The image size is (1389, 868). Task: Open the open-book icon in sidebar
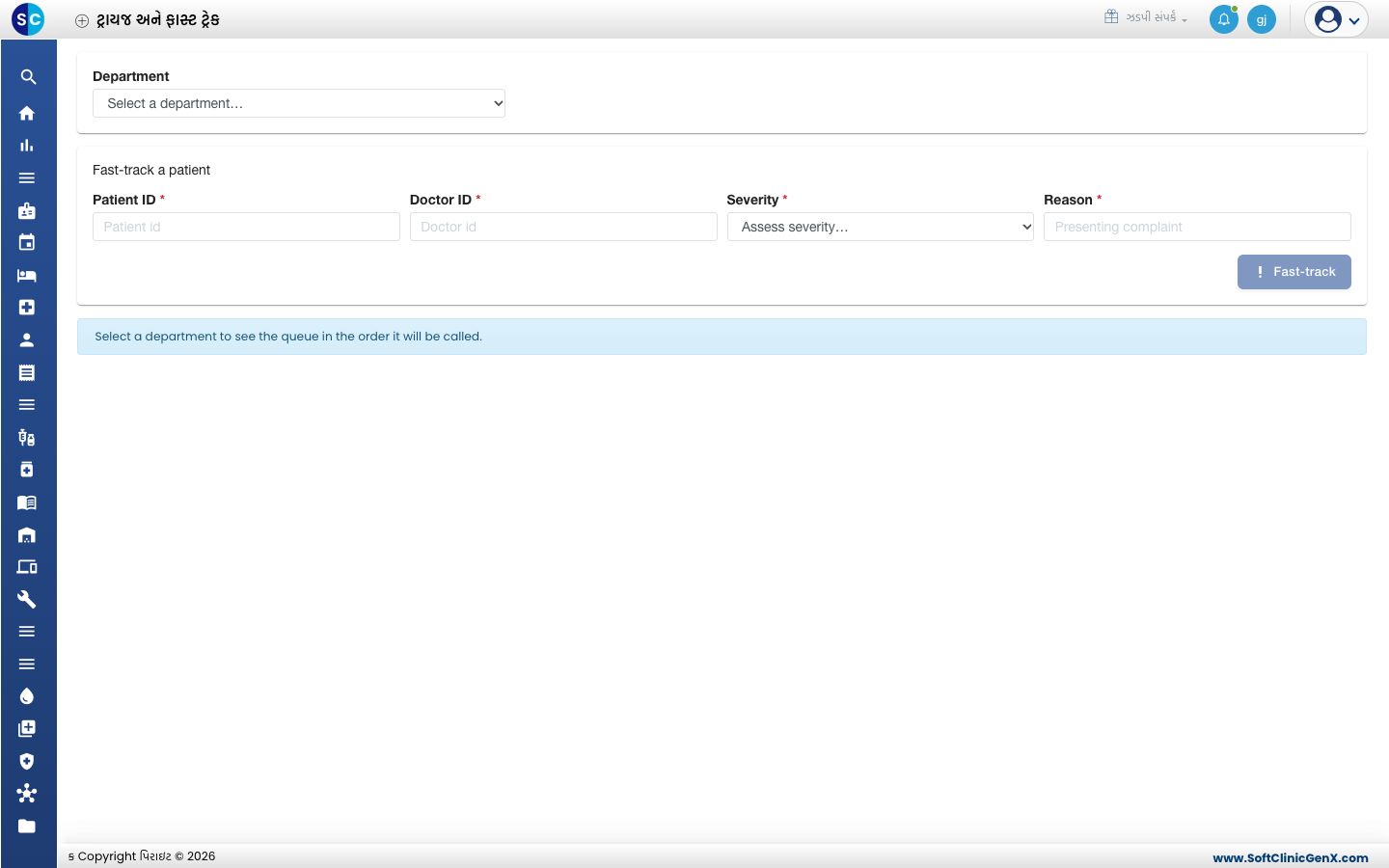click(x=27, y=502)
